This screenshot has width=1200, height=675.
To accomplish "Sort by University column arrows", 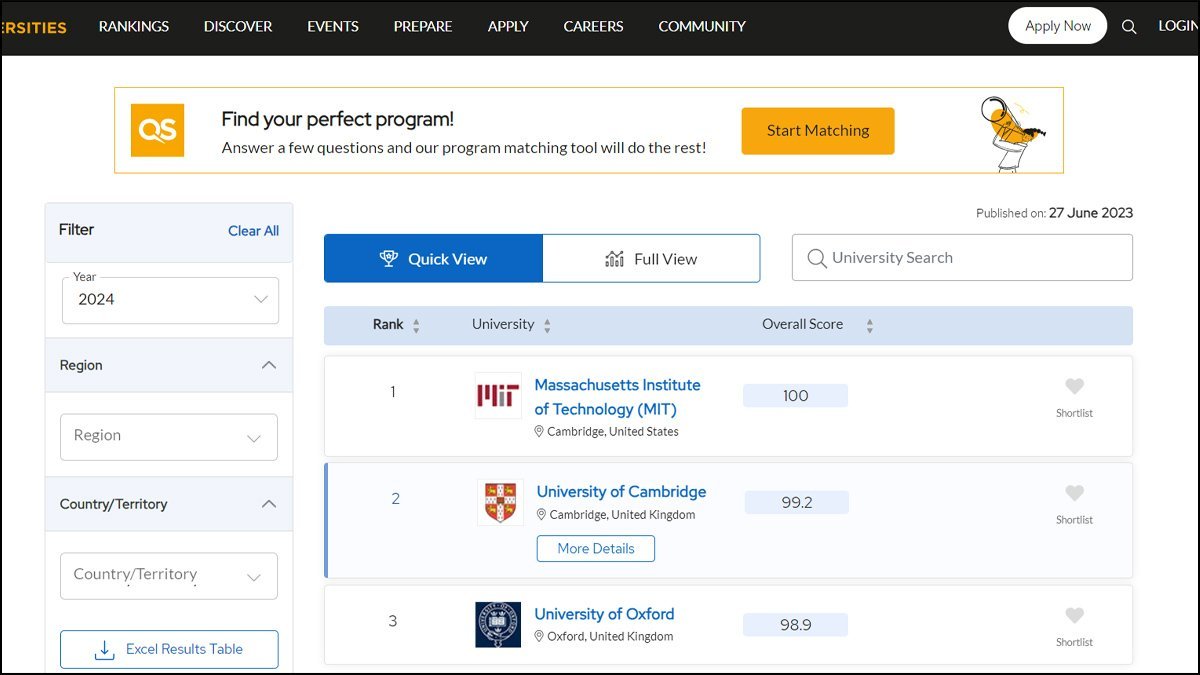I will pyautogui.click(x=547, y=325).
